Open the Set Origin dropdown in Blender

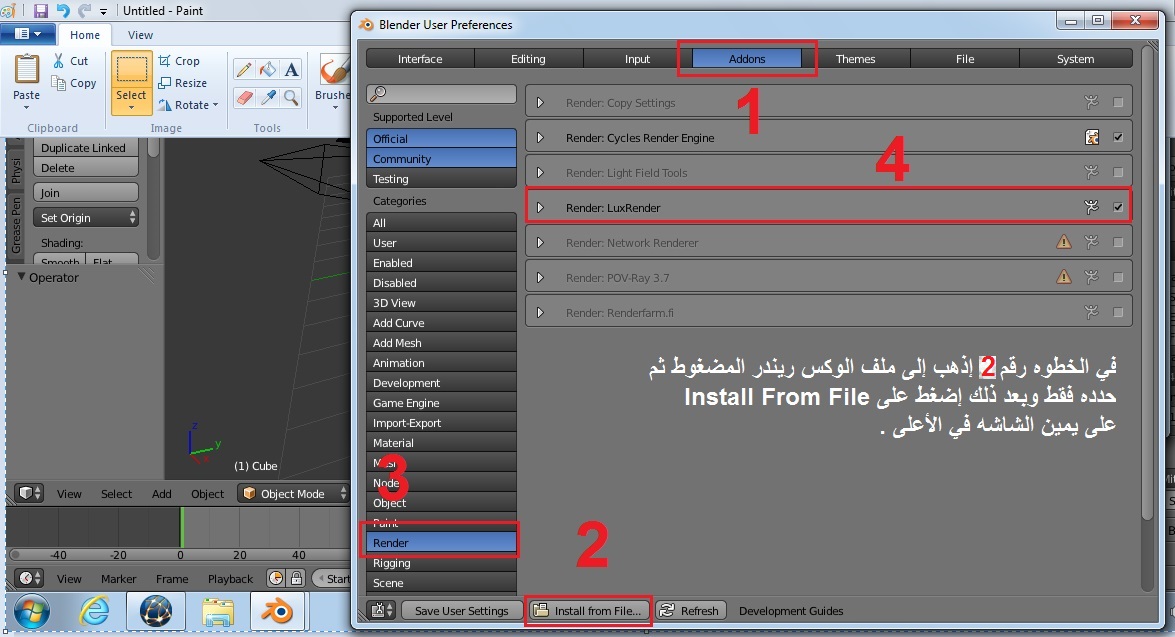coord(85,217)
